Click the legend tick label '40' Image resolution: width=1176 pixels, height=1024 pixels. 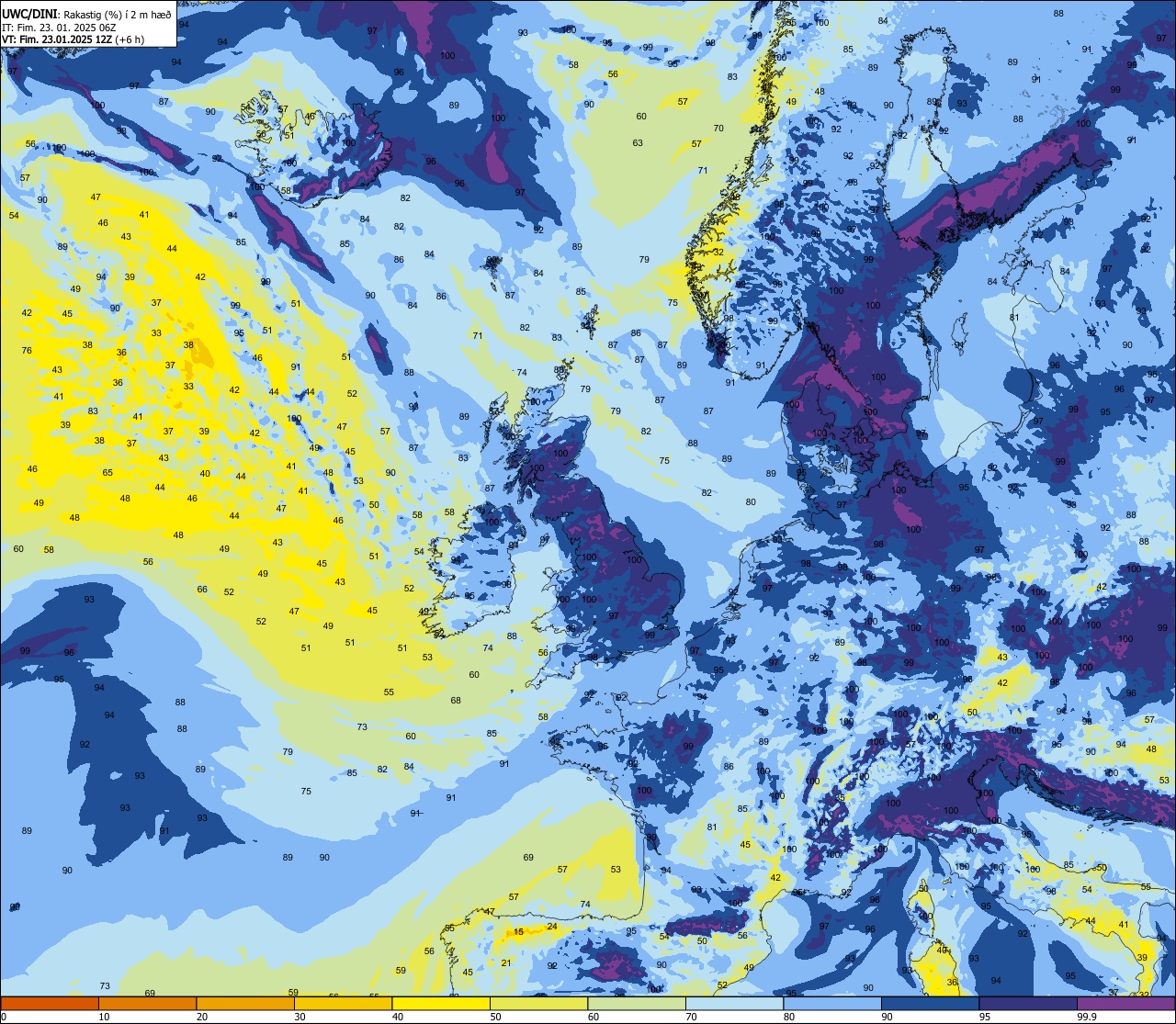coord(397,1017)
